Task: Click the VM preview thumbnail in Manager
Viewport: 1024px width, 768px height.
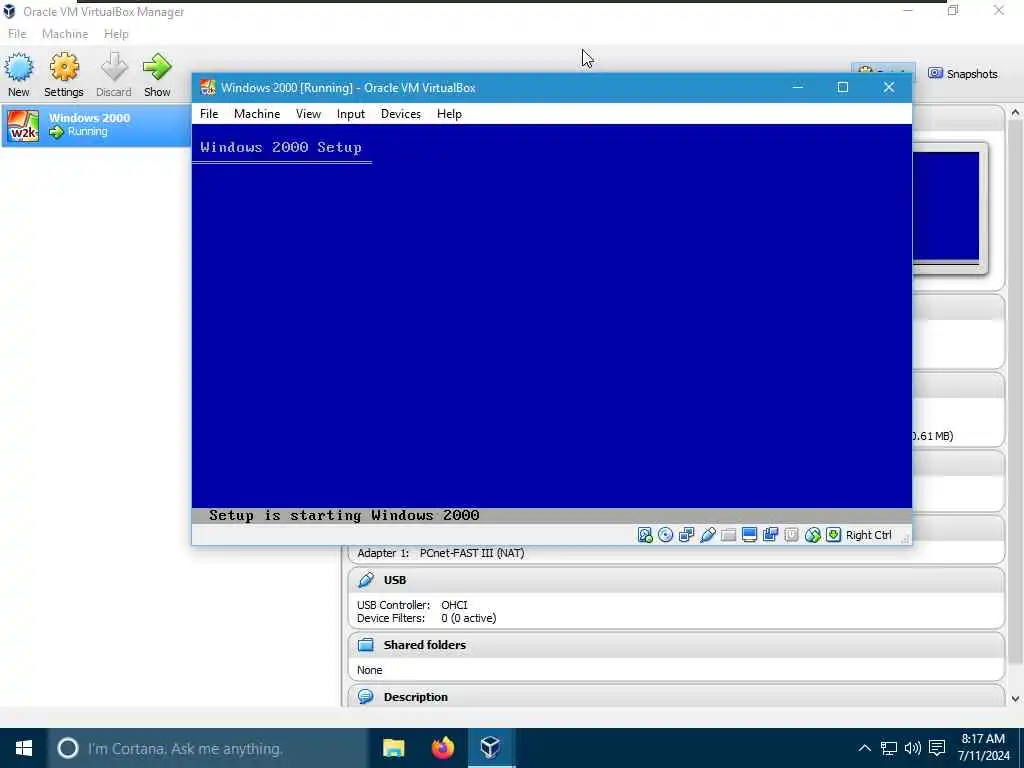Action: pyautogui.click(x=946, y=206)
